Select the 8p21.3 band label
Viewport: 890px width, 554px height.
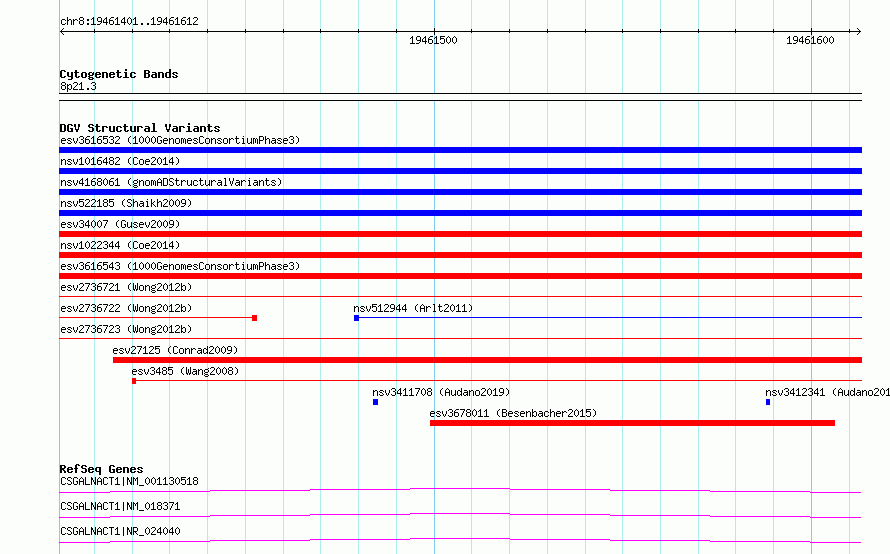point(78,86)
